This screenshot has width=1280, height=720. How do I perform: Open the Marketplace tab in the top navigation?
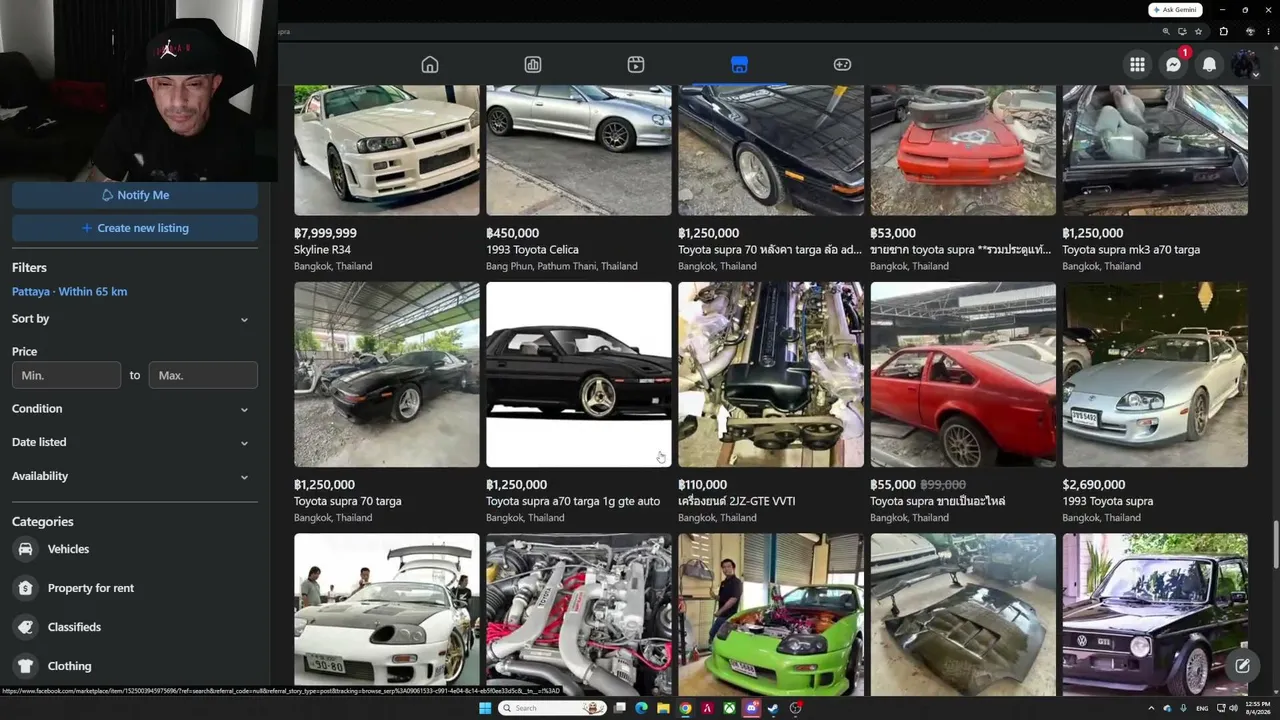click(739, 65)
